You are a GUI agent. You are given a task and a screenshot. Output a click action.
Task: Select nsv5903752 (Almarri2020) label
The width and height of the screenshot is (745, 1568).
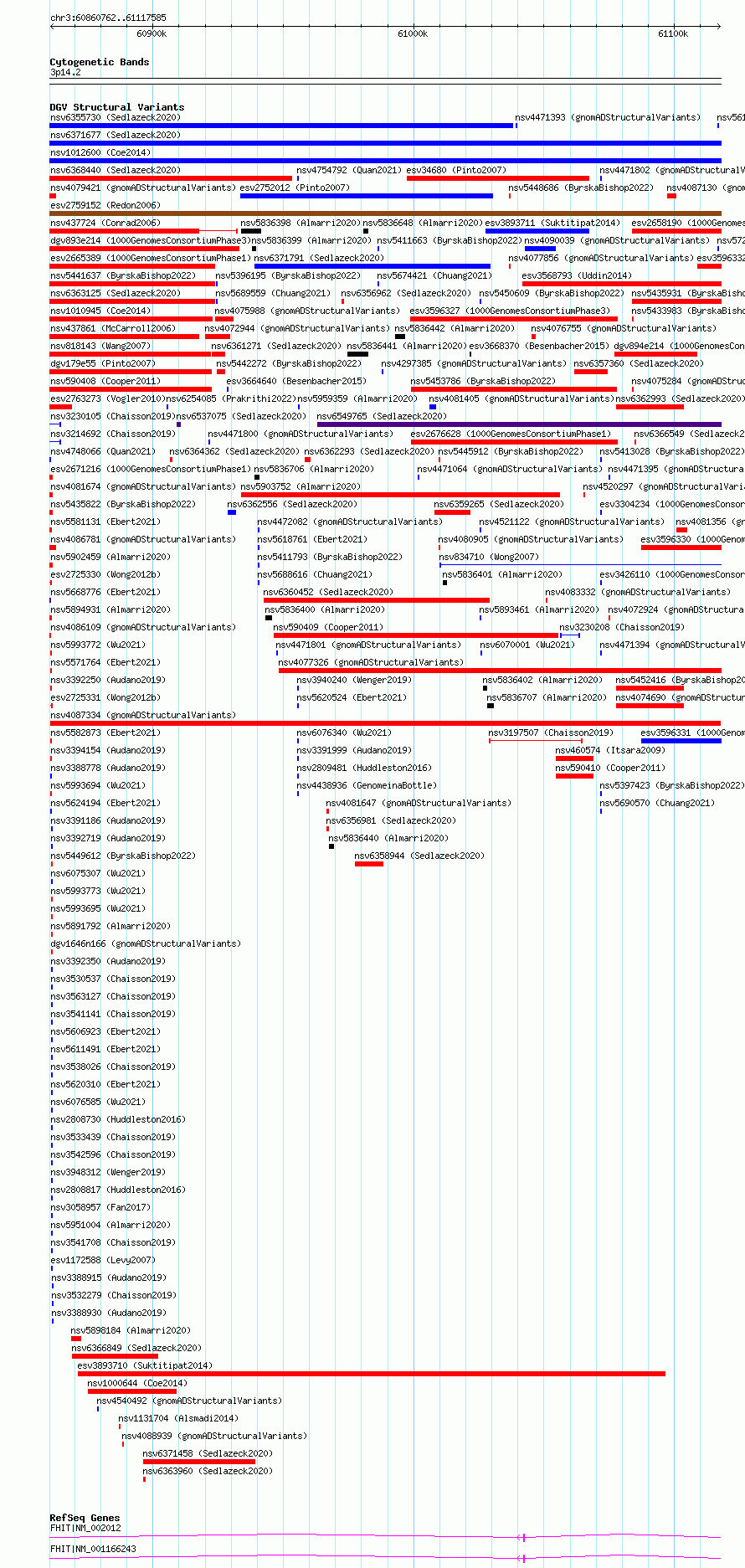301,486
